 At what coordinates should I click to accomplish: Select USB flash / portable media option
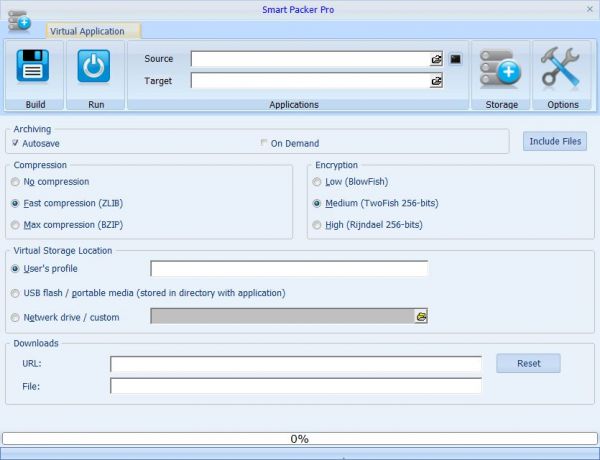pos(15,293)
